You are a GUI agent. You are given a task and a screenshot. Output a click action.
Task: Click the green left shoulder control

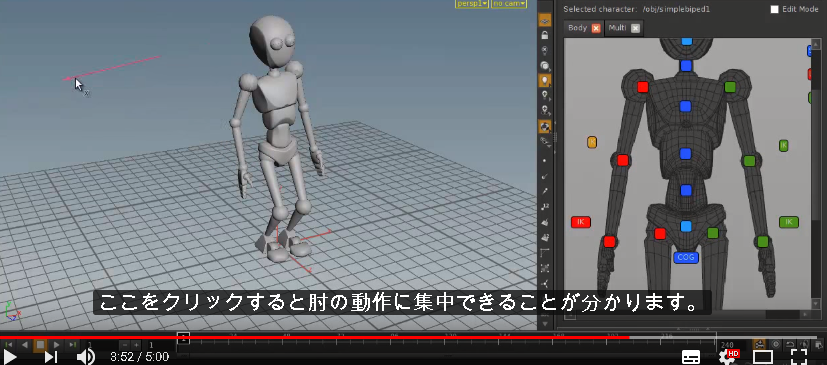(x=730, y=87)
